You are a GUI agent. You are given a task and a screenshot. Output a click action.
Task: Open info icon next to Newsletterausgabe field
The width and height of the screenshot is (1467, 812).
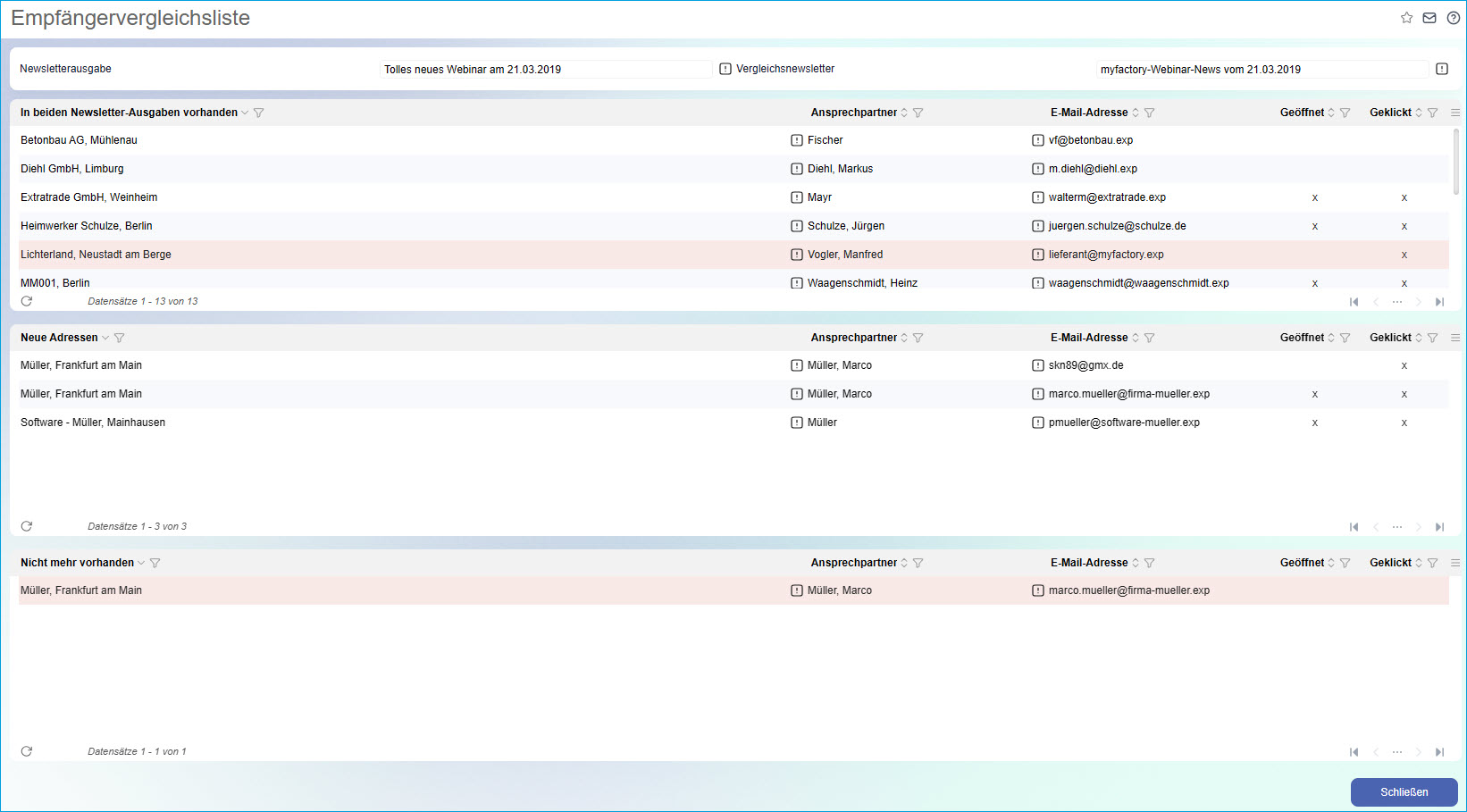(725, 69)
